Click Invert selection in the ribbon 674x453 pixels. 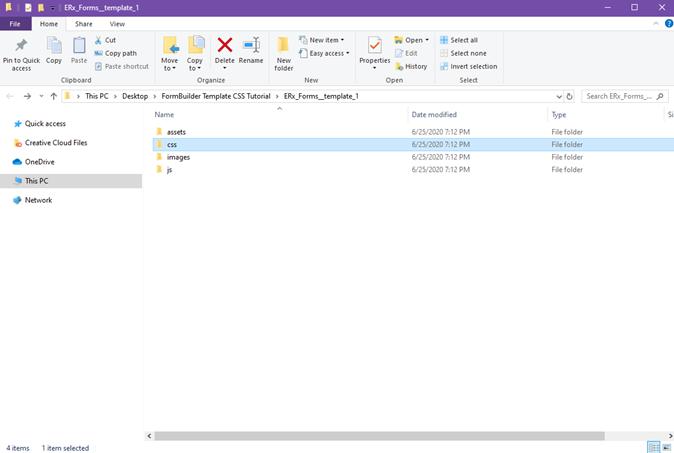[468, 66]
